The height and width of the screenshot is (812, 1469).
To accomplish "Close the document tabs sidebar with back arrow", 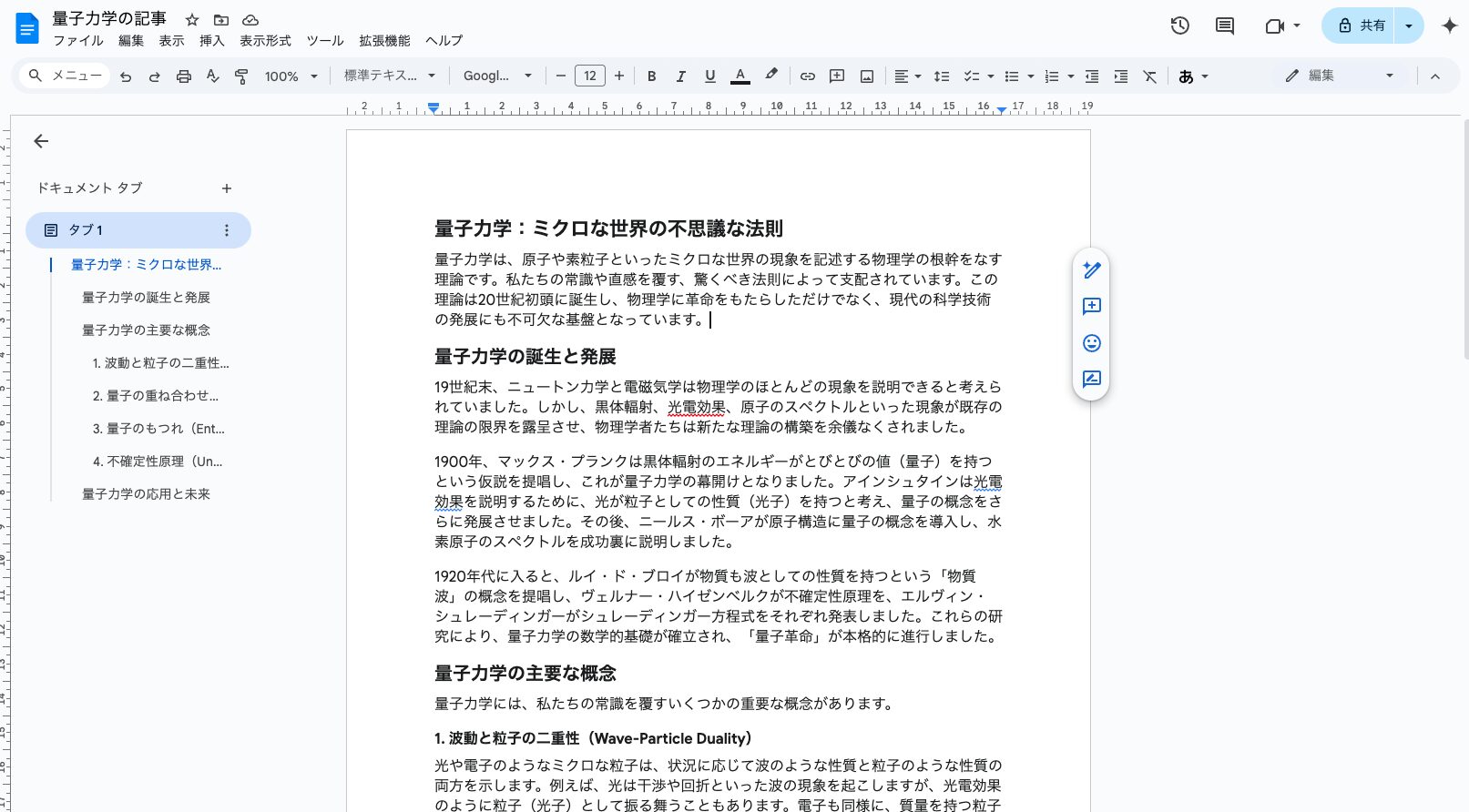I will point(41,141).
